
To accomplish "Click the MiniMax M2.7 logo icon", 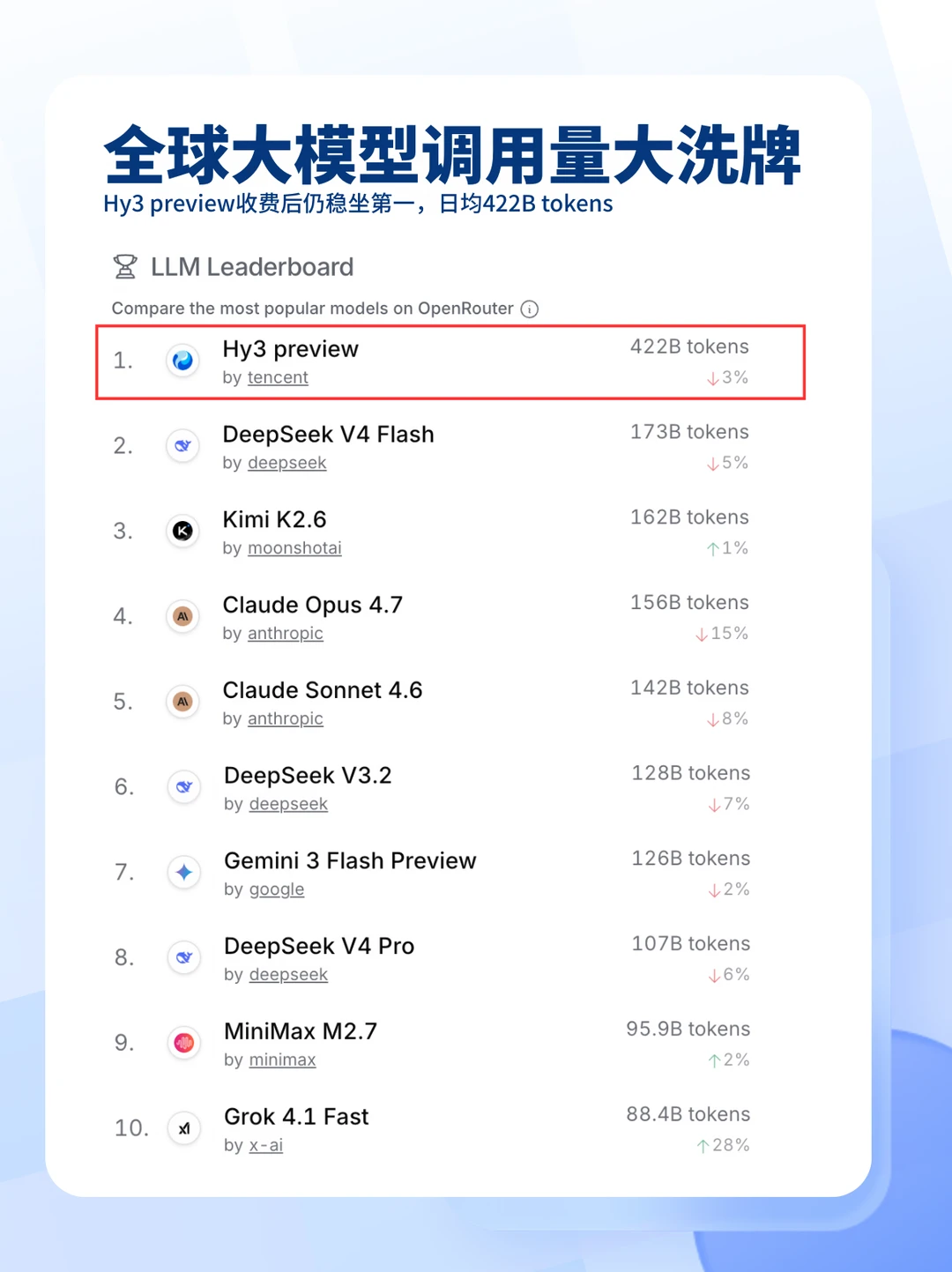I will (x=183, y=1043).
